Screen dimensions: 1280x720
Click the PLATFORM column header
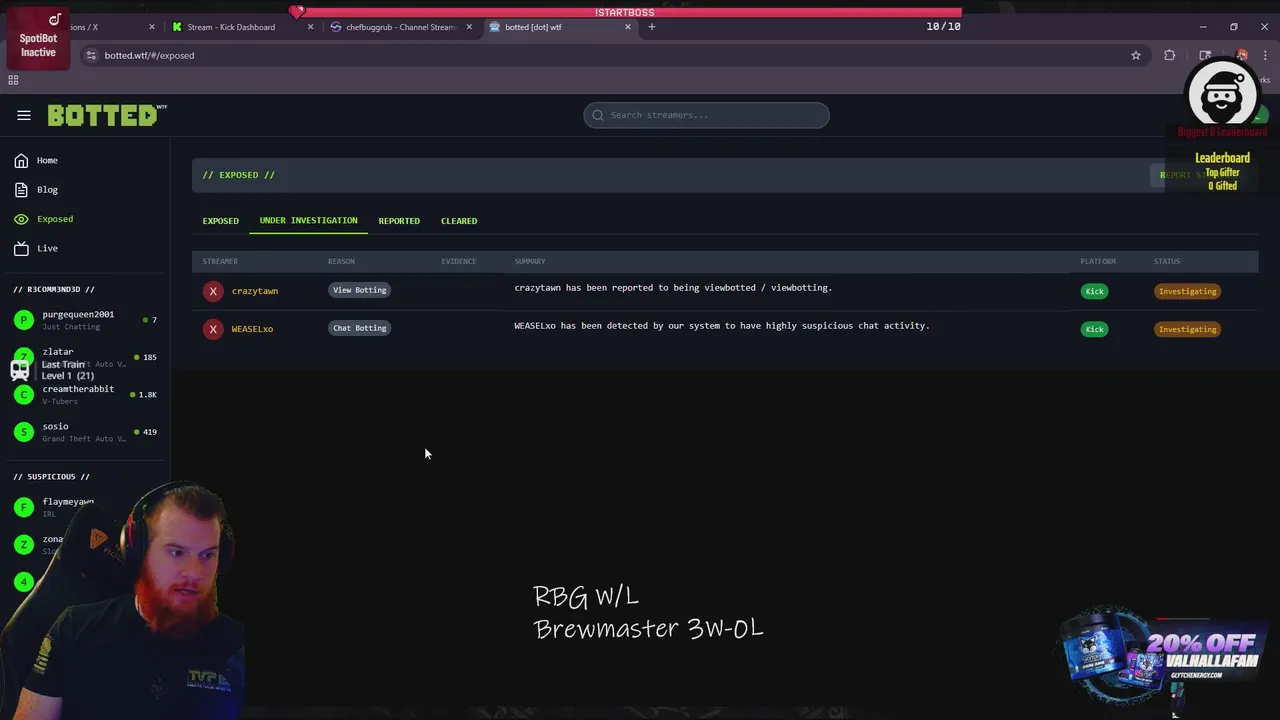[1098, 261]
